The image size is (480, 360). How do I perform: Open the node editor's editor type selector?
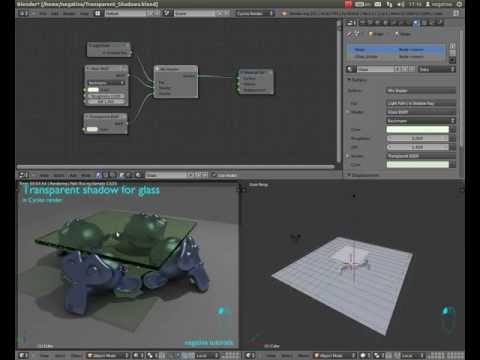pyautogui.click(x=23, y=175)
